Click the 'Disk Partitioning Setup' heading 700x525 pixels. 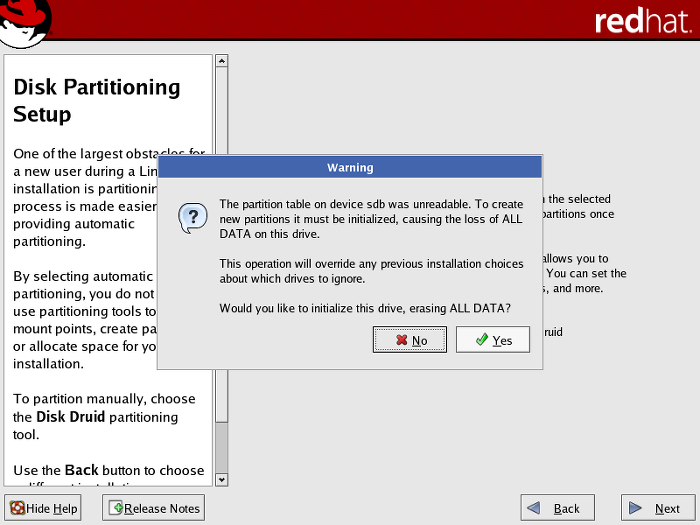tap(96, 100)
